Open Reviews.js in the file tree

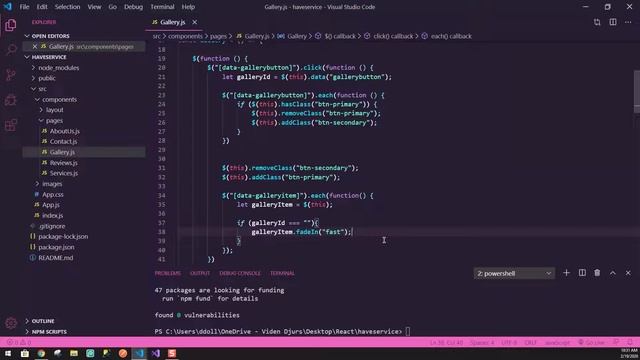63,162
